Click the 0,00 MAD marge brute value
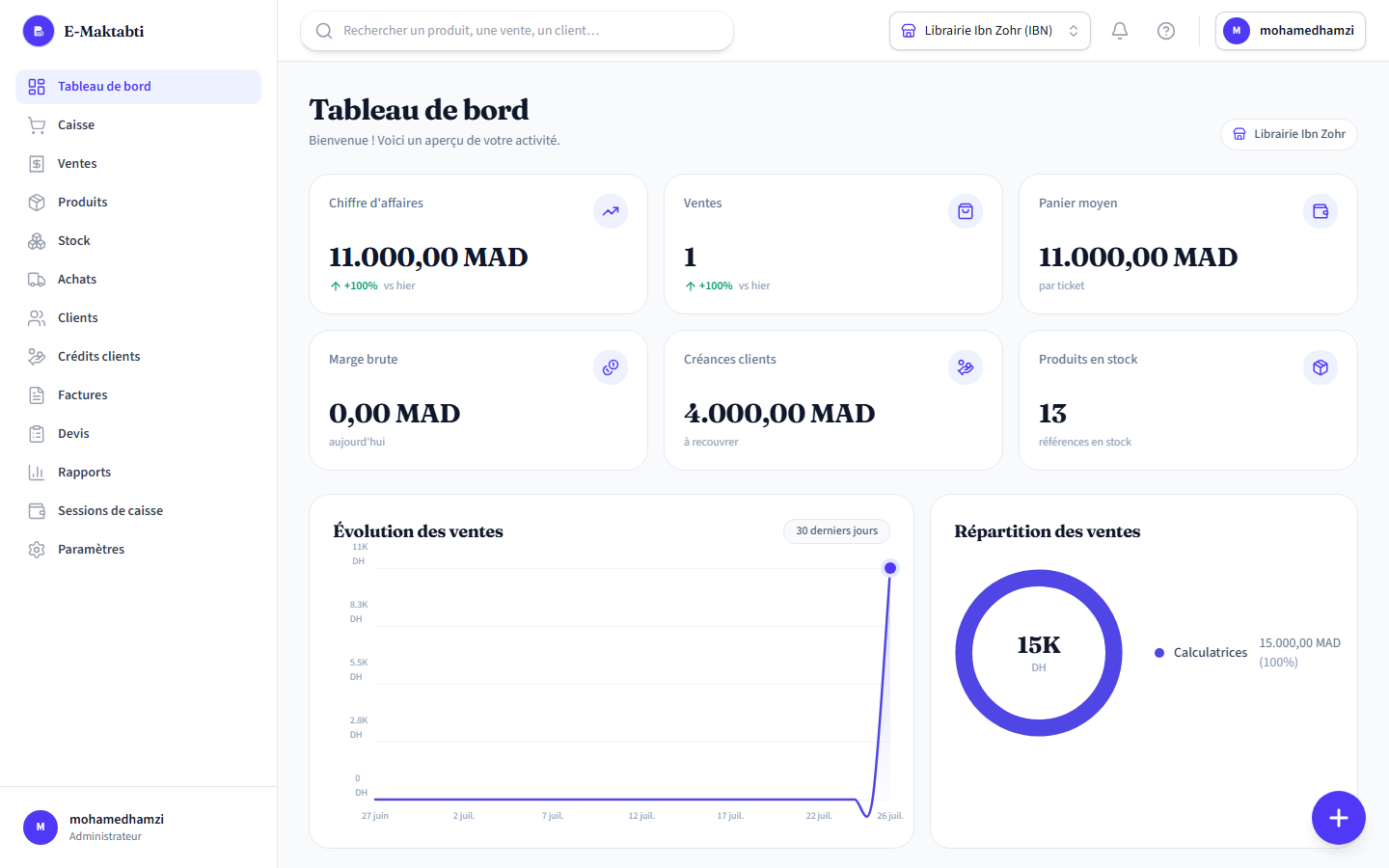This screenshot has height=868, width=1389. (395, 414)
